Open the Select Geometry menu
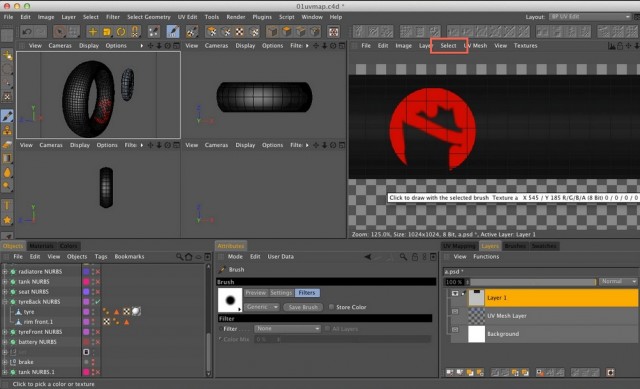Image resolution: width=640 pixels, height=389 pixels. [x=149, y=17]
